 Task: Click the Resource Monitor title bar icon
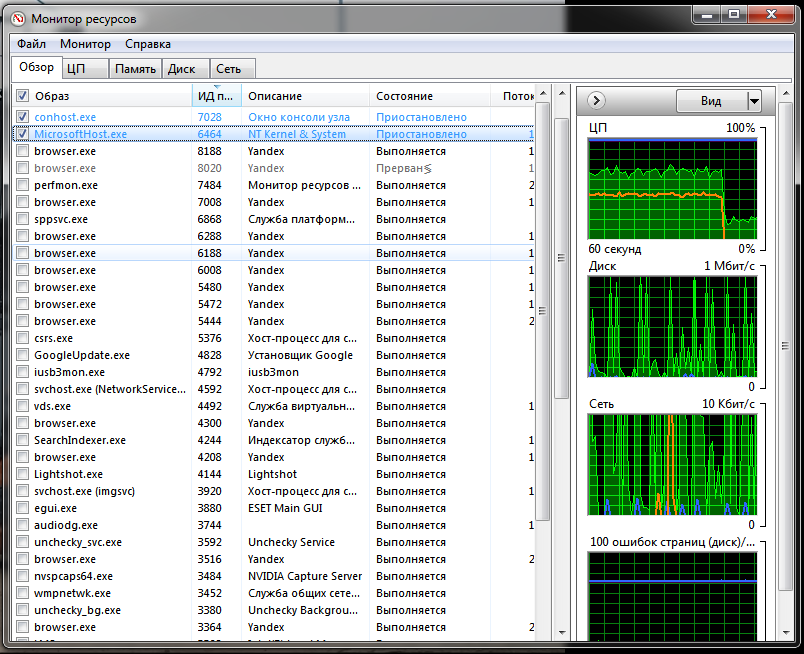[x=19, y=18]
